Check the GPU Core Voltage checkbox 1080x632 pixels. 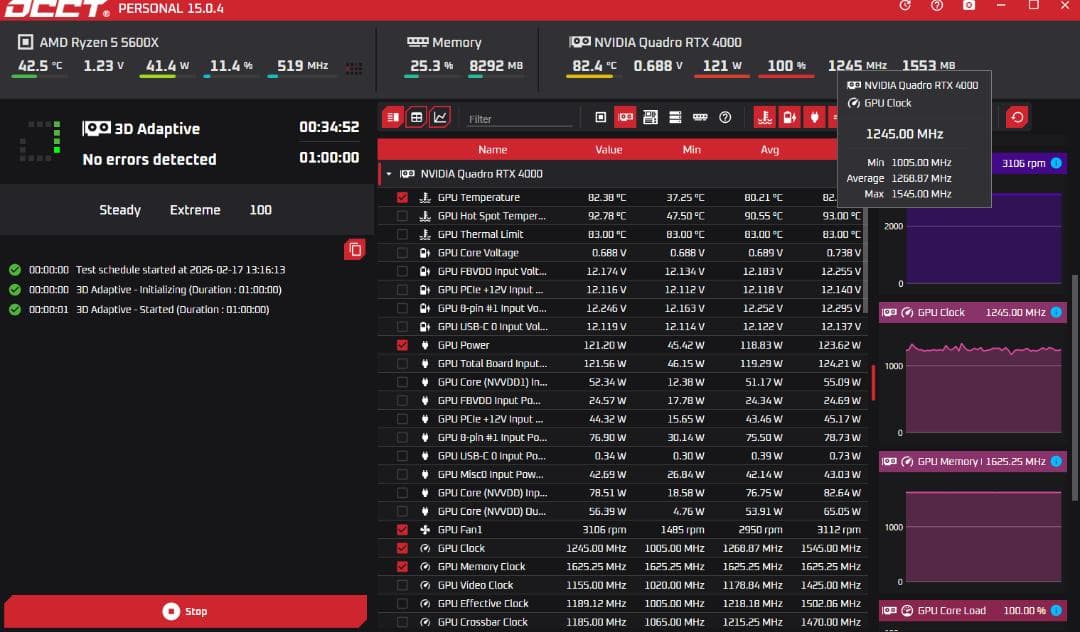402,253
